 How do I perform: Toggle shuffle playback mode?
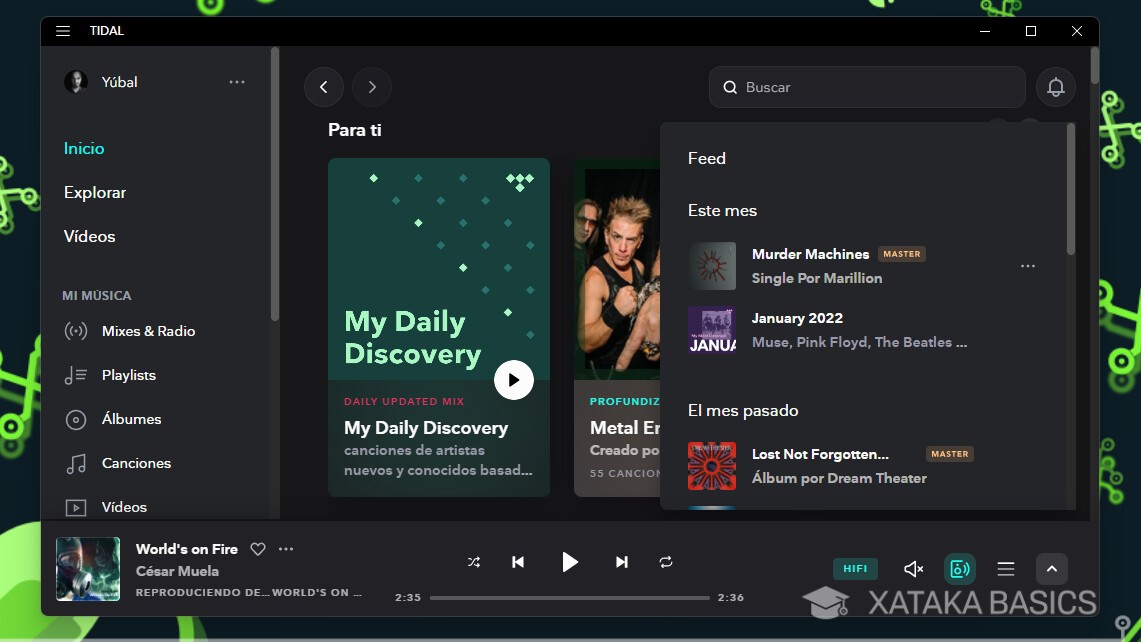tap(474, 562)
